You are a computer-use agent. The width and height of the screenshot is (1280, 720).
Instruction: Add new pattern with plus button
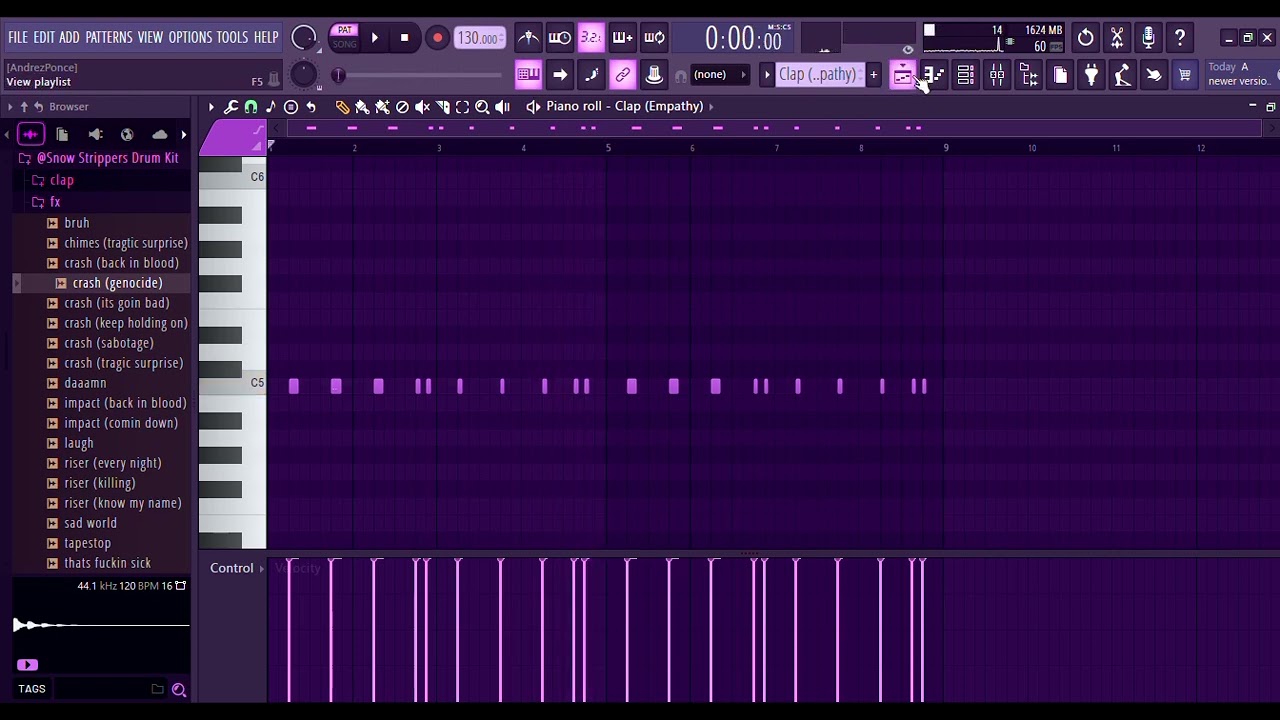pos(873,74)
